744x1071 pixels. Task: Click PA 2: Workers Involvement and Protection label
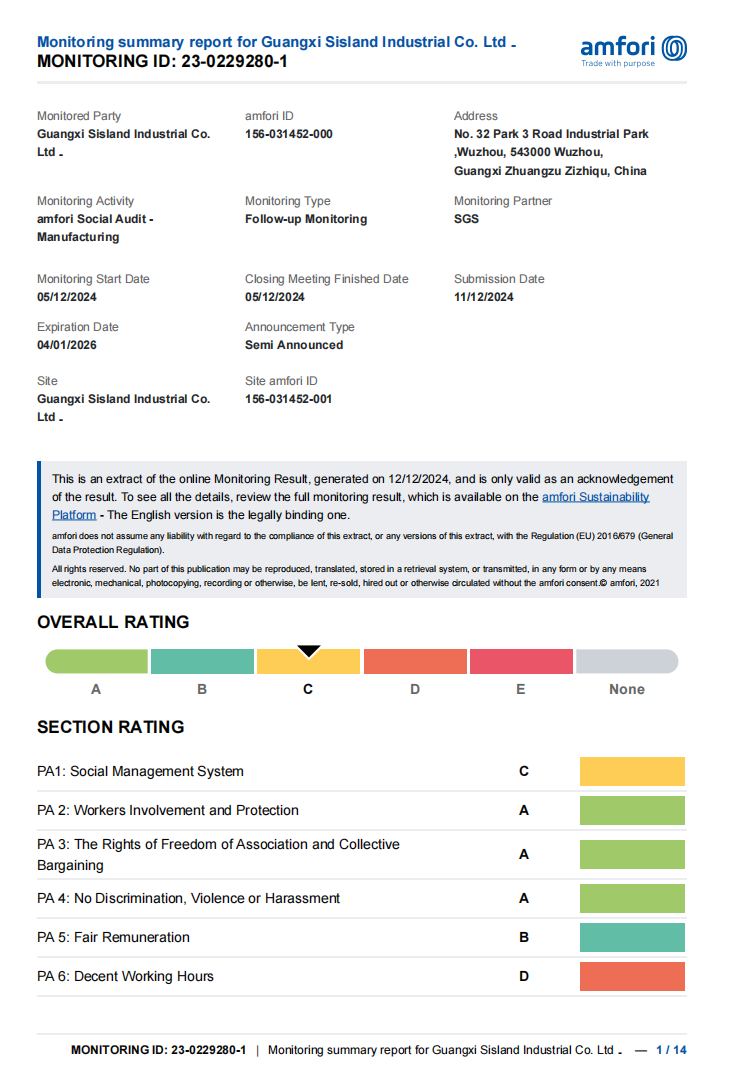coord(168,810)
